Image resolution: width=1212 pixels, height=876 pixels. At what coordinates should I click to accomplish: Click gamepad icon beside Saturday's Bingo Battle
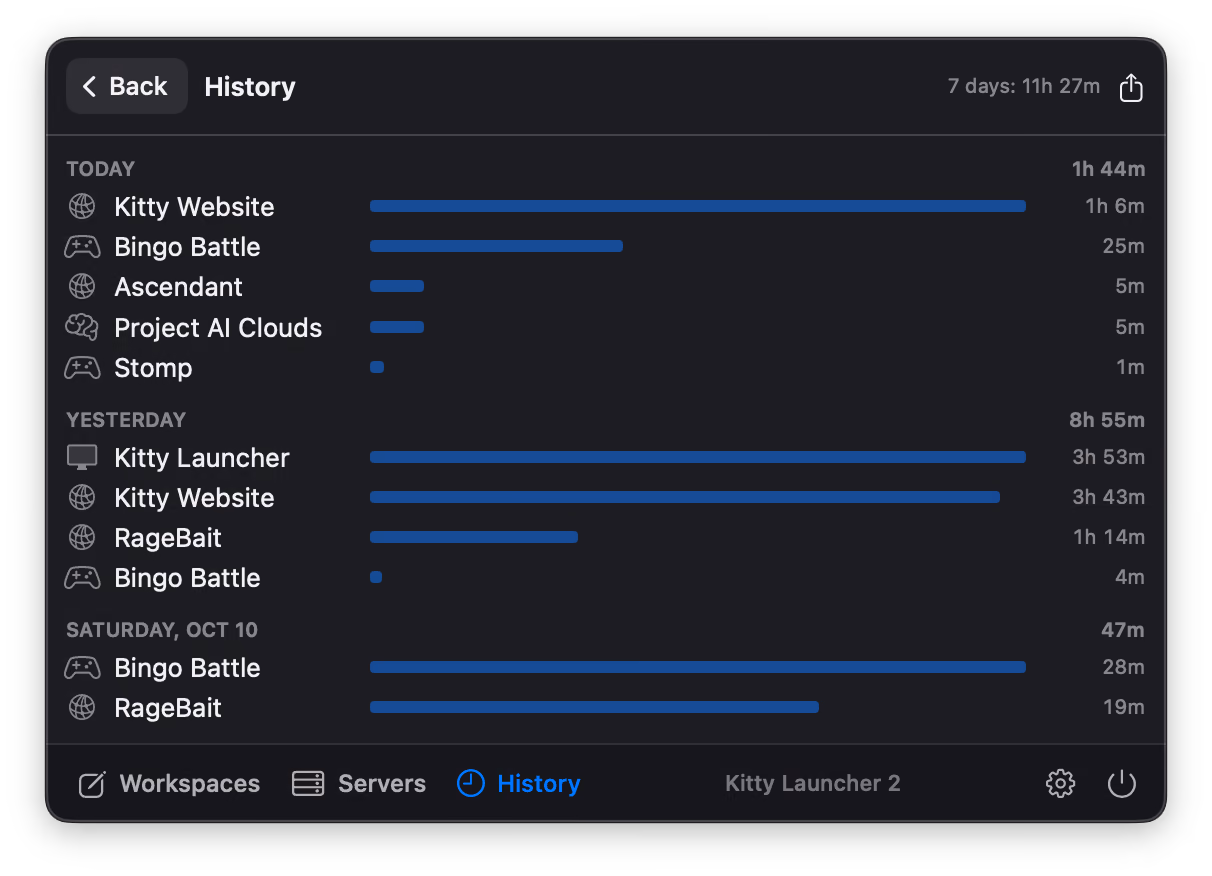pos(82,668)
